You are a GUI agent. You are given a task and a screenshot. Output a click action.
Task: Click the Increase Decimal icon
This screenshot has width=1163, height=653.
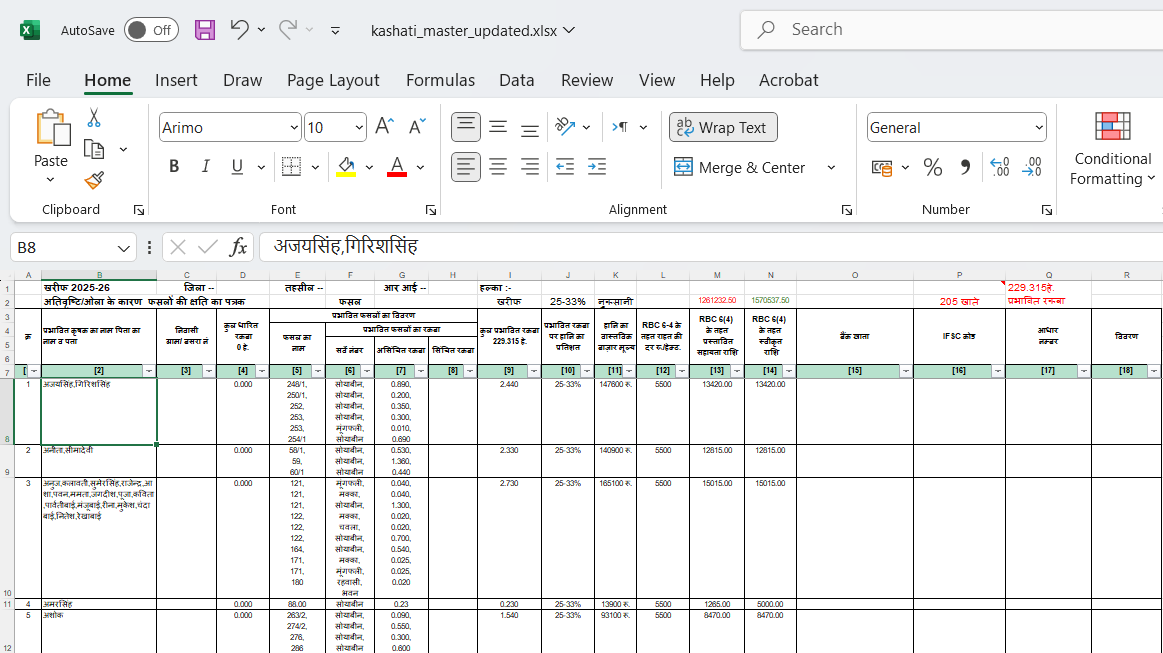pos(999,167)
